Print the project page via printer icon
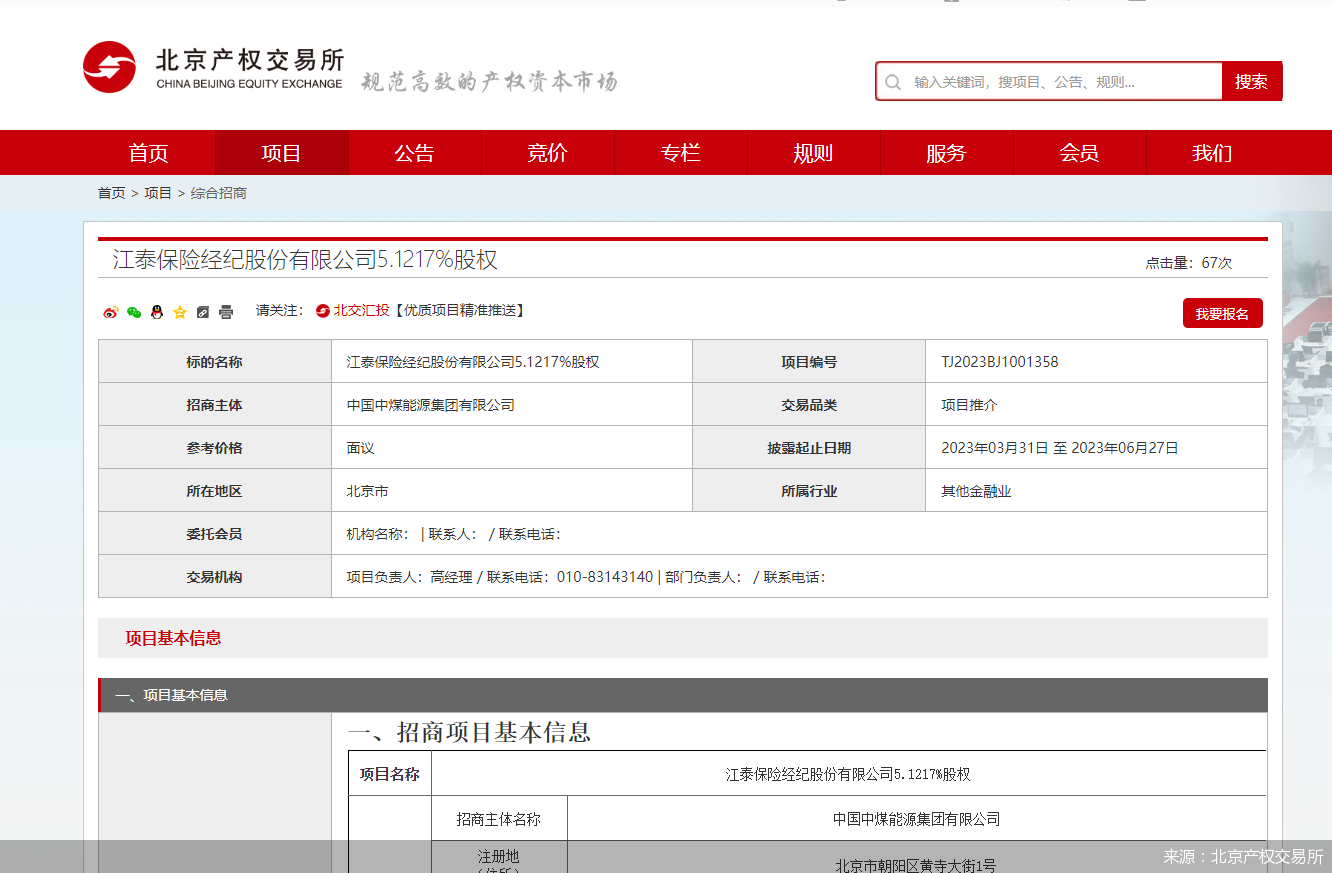The height and width of the screenshot is (873, 1332). (x=226, y=312)
